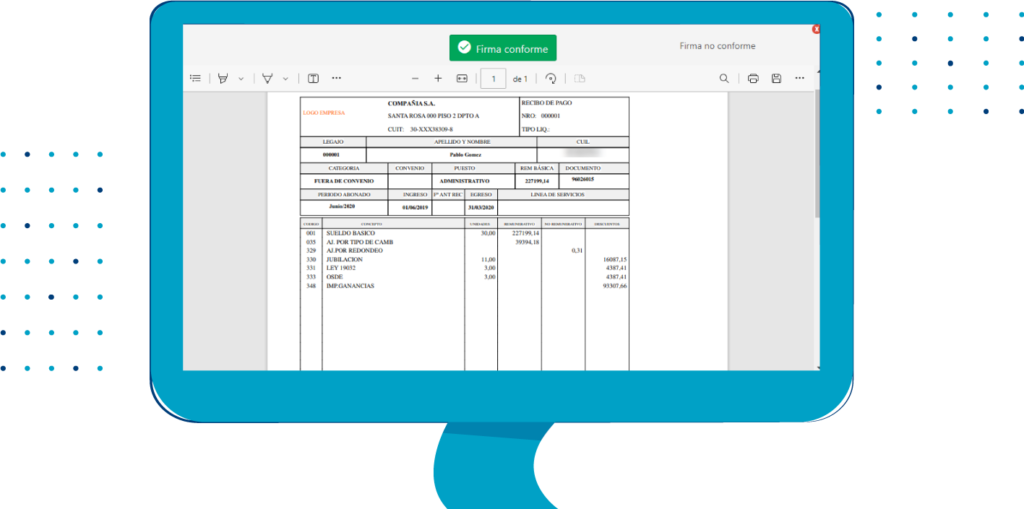Image resolution: width=1024 pixels, height=509 pixels.
Task: Open the left toolbar more options menu
Action: (x=337, y=78)
